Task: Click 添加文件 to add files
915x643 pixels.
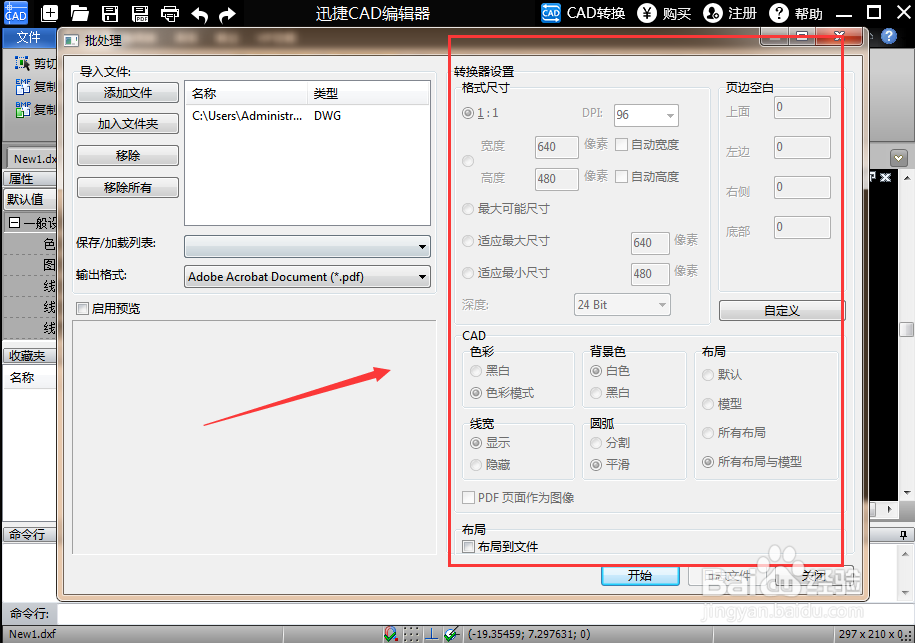Action: point(127,94)
